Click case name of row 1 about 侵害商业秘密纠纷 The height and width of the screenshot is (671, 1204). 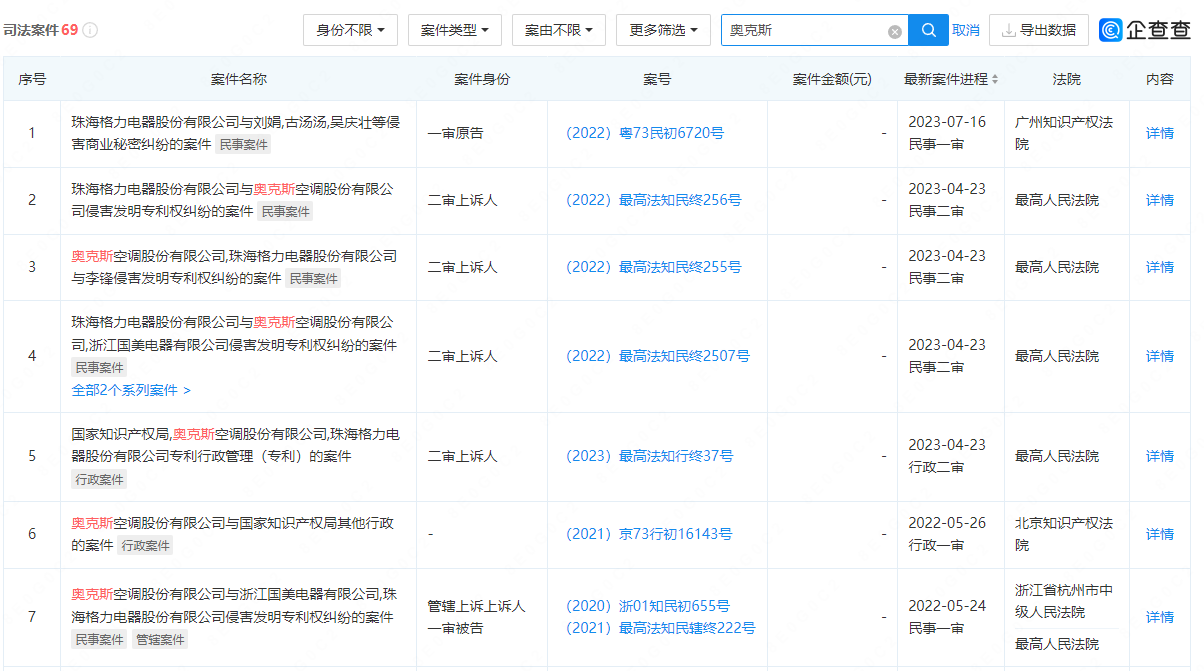click(x=236, y=133)
